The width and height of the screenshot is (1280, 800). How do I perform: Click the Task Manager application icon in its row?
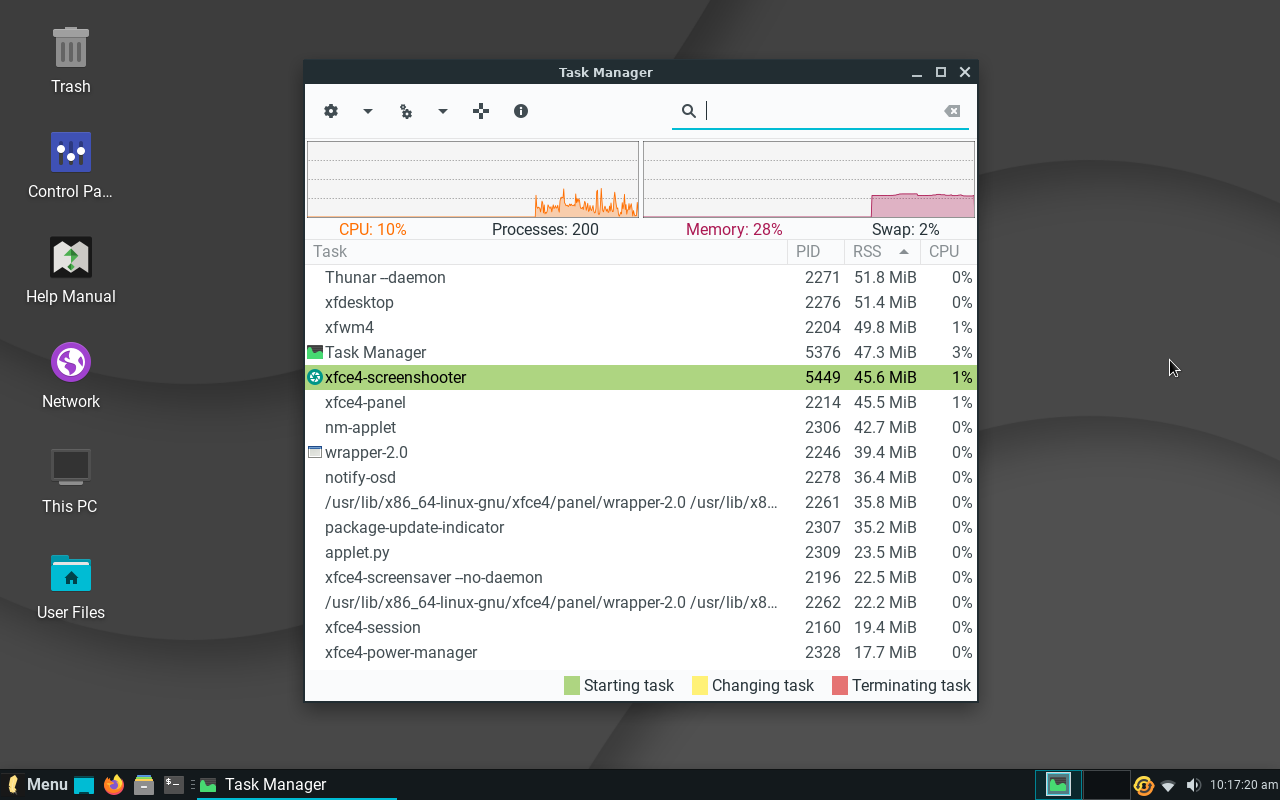(314, 352)
